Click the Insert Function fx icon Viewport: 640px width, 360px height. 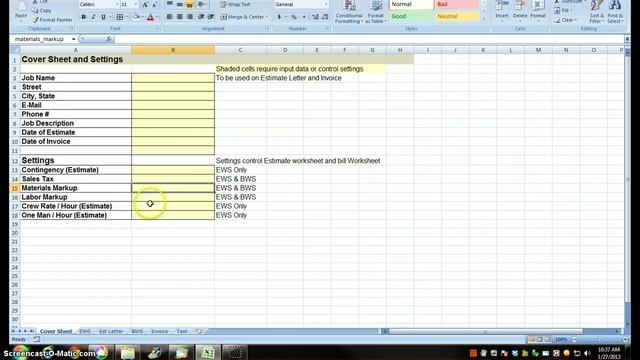click(x=109, y=39)
